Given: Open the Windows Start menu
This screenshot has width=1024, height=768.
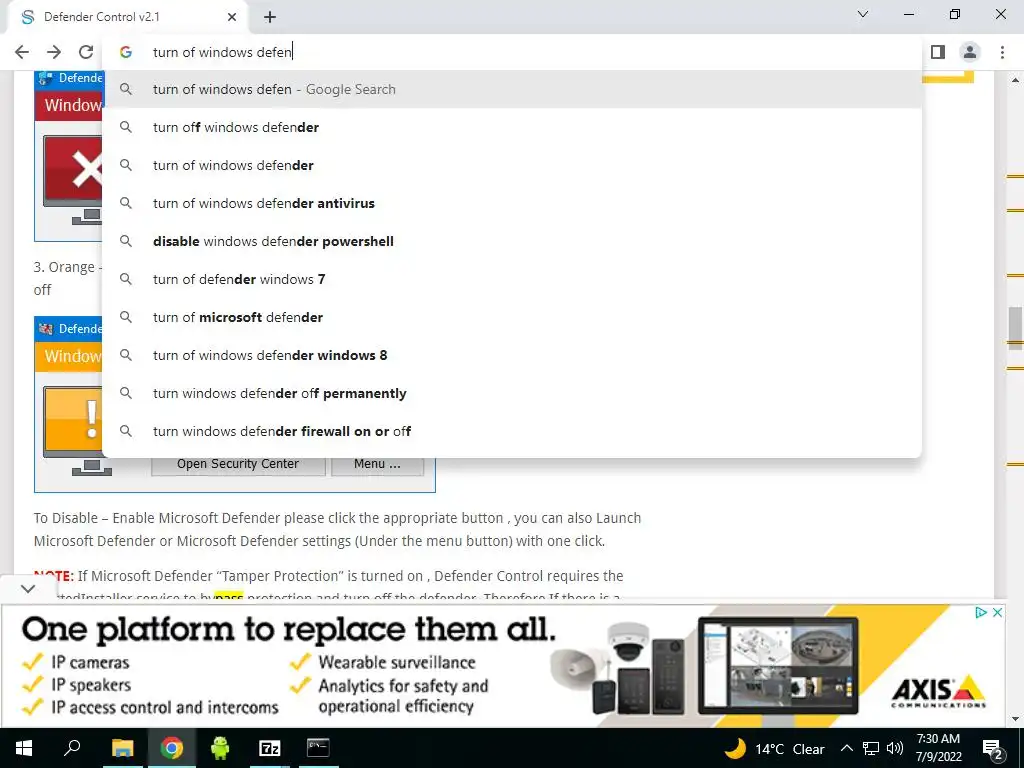Looking at the screenshot, I should pos(24,748).
